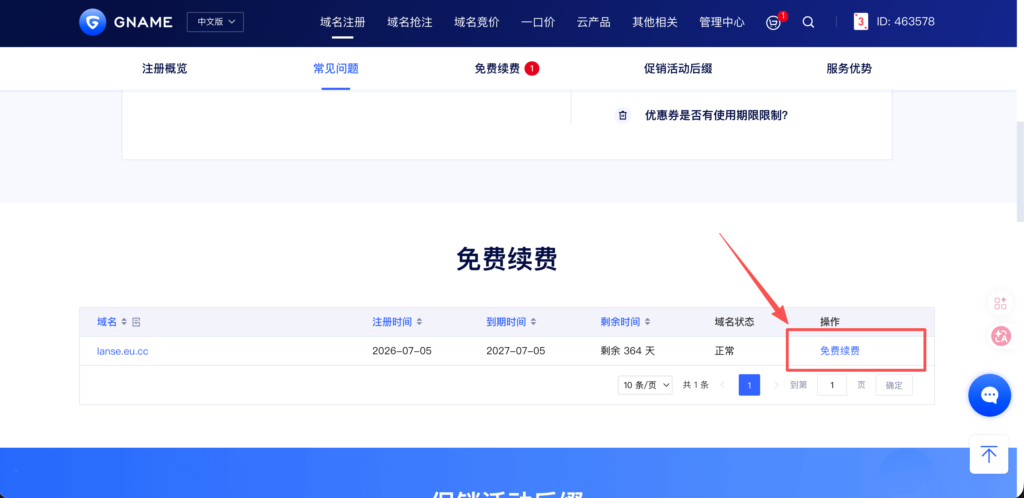Click the GNAME logo icon

pyautogui.click(x=92, y=22)
